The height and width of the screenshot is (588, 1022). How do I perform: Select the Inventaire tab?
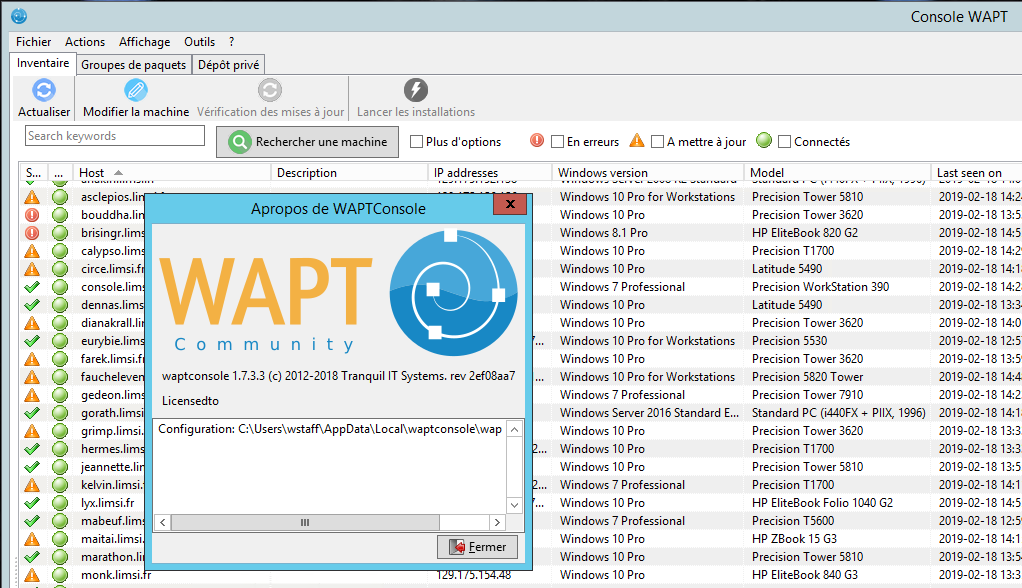43,63
